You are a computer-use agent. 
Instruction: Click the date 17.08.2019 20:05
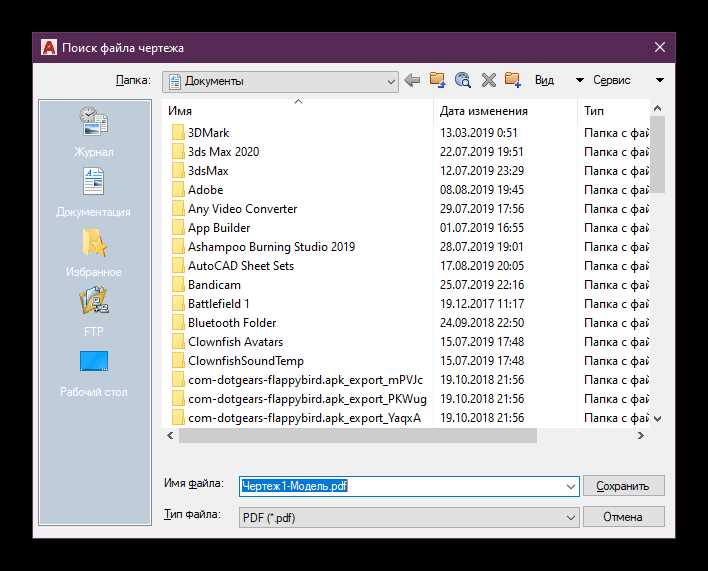[x=482, y=266]
